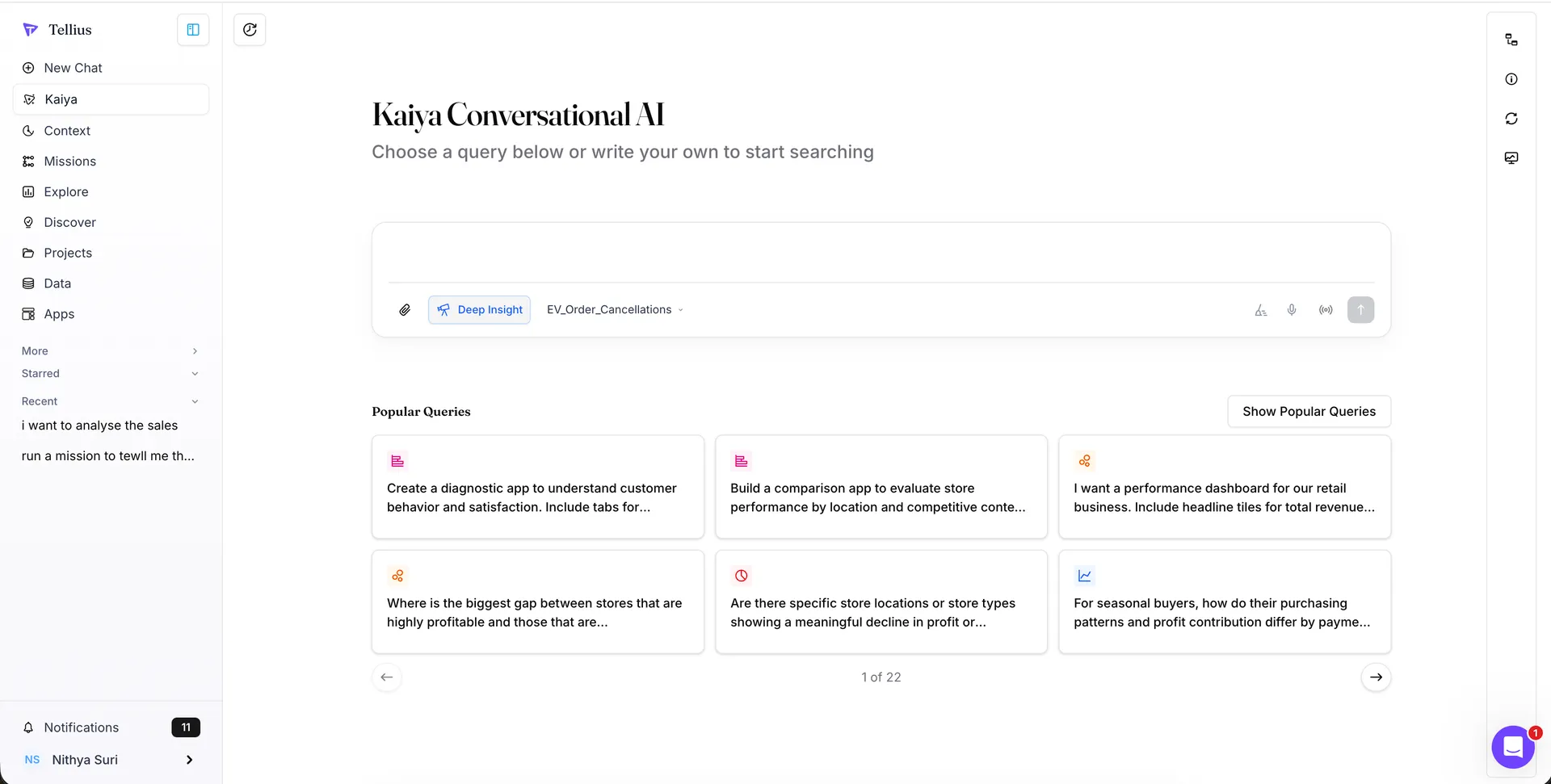
Task: Open the info icon in right rail
Action: [x=1511, y=79]
